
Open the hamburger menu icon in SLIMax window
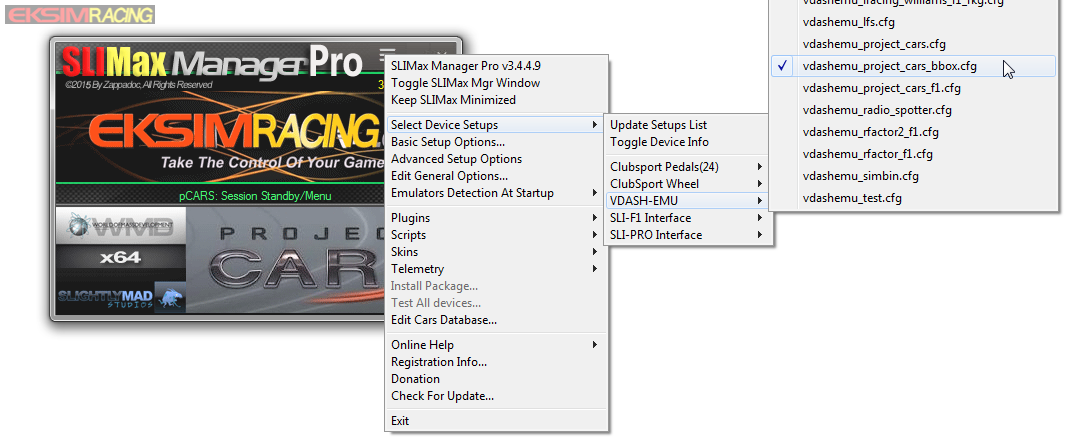pos(387,53)
